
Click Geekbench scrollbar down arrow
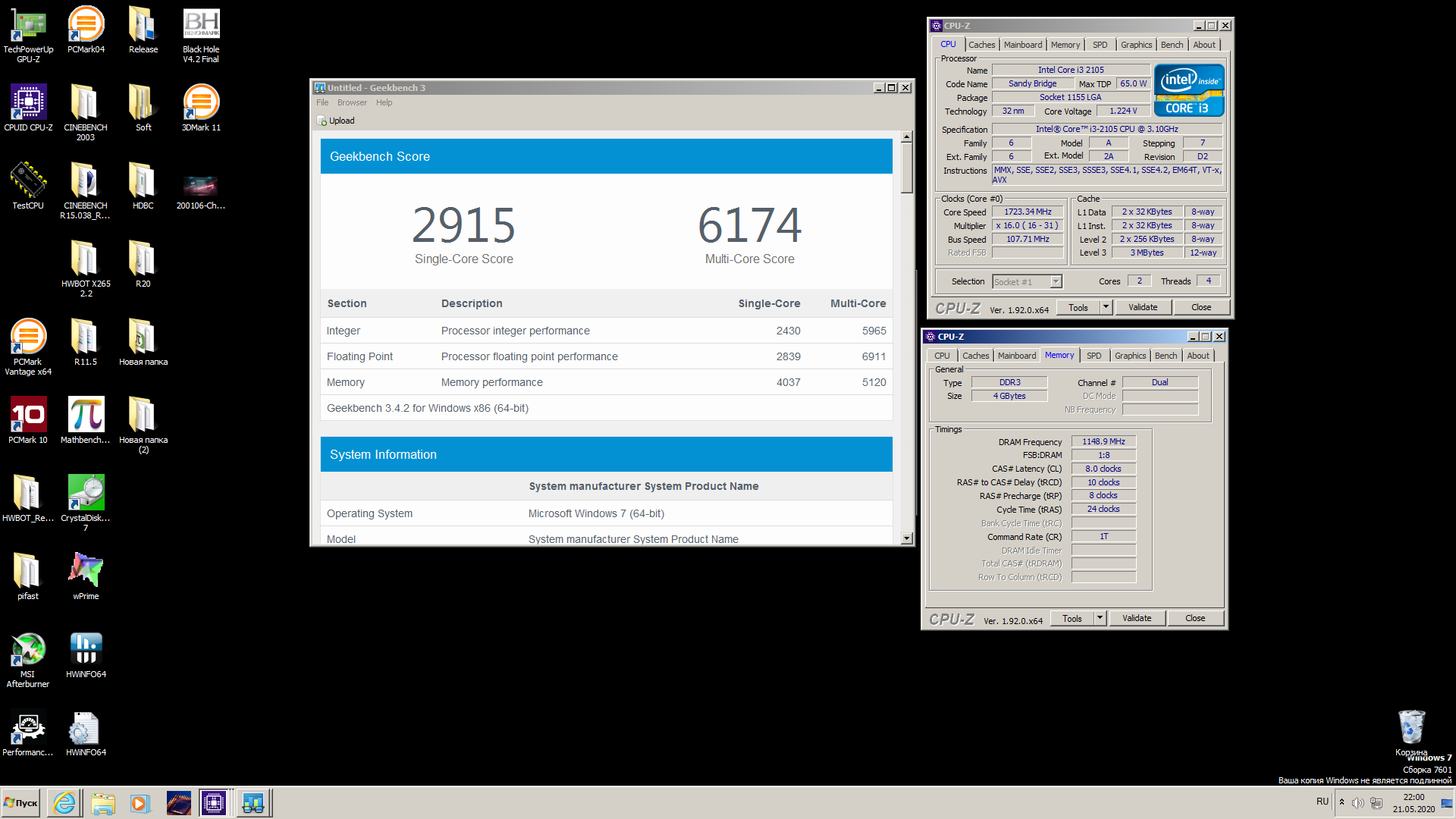coord(906,538)
